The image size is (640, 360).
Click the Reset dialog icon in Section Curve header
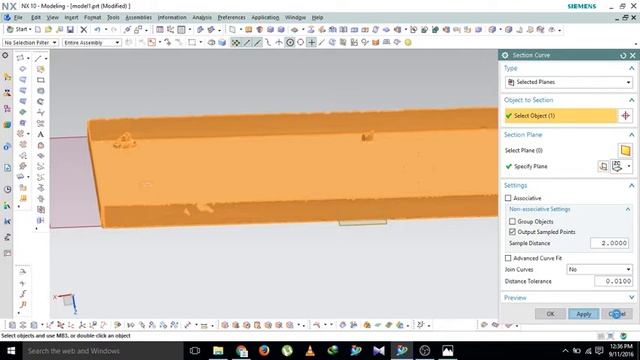pyautogui.click(x=623, y=55)
